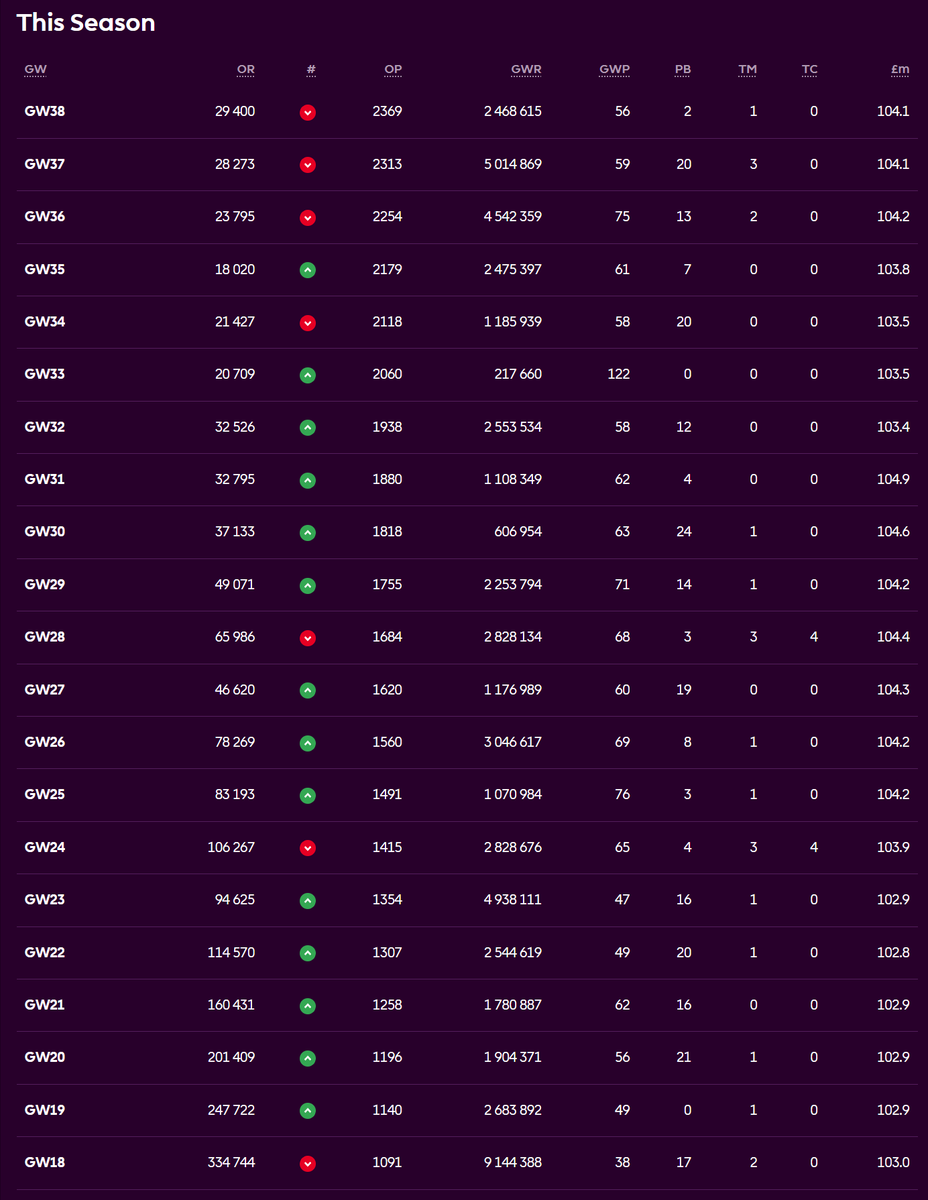This screenshot has height=1200, width=928.
Task: Click the red down arrow in GW37 row
Action: tap(308, 165)
